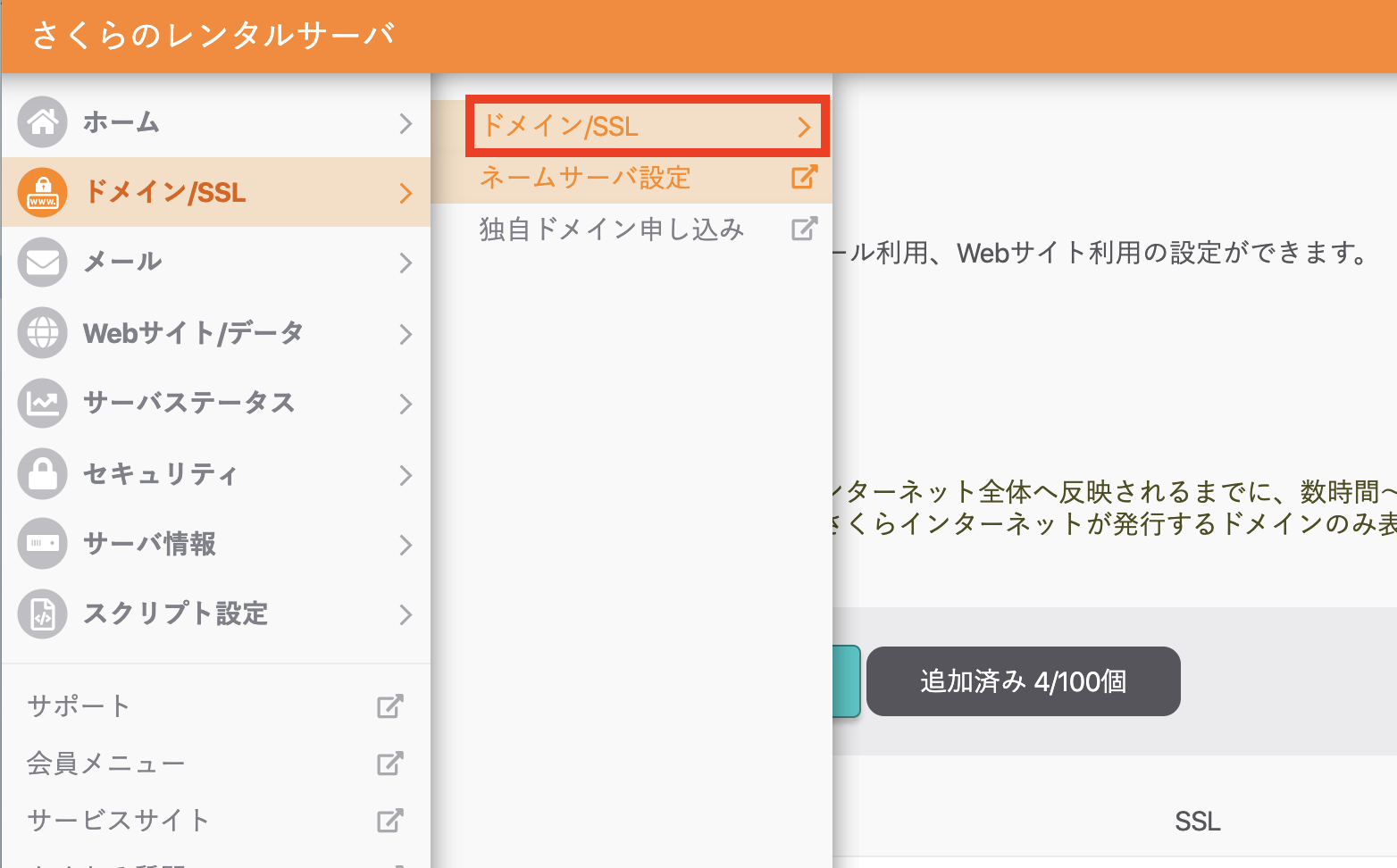Expand the サーバステータス chevron
Screen dimensions: 1397x868
pos(406,404)
